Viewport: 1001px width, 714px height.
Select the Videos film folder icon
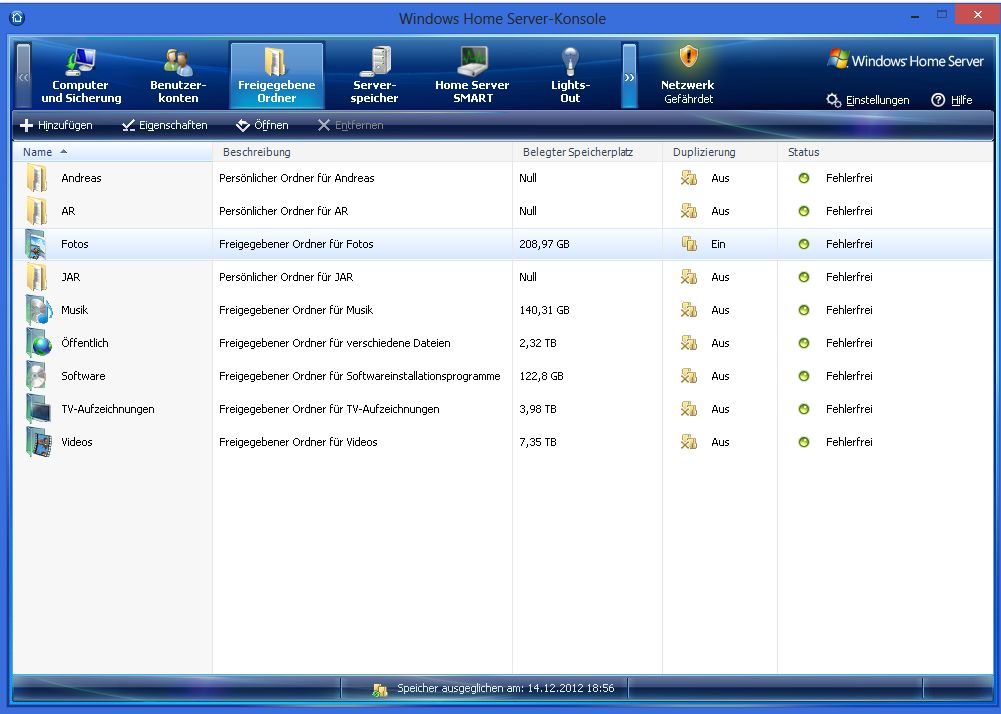point(38,442)
